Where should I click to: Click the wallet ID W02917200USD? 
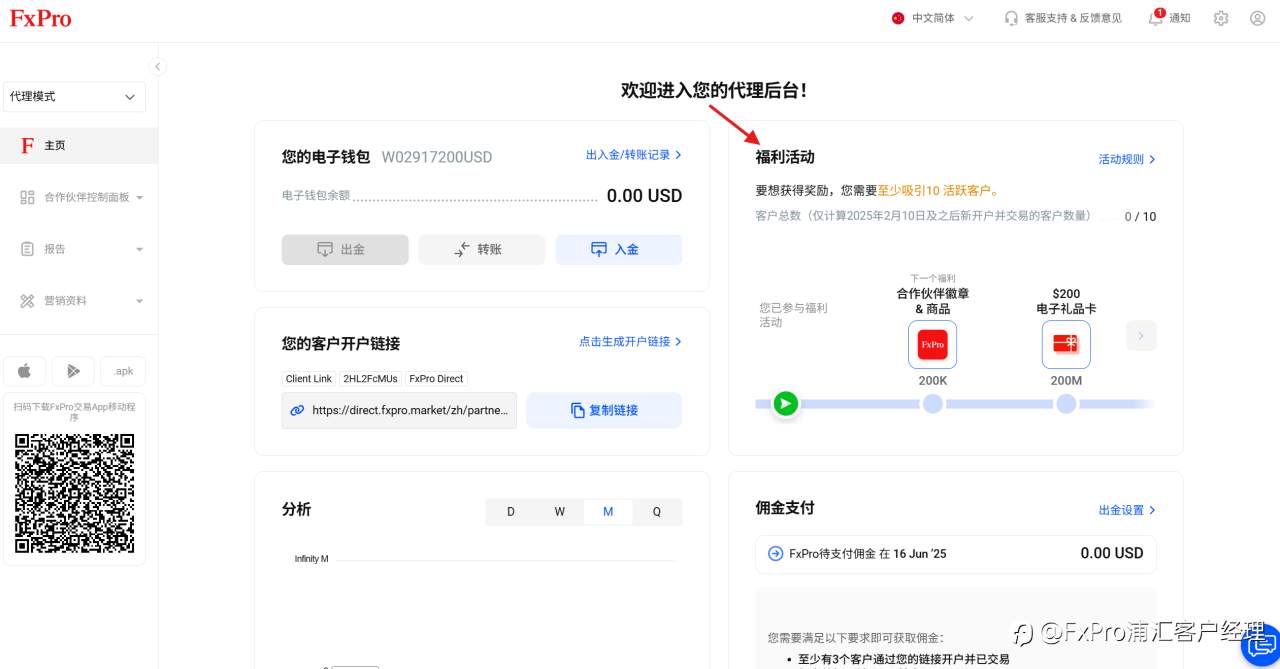(437, 157)
